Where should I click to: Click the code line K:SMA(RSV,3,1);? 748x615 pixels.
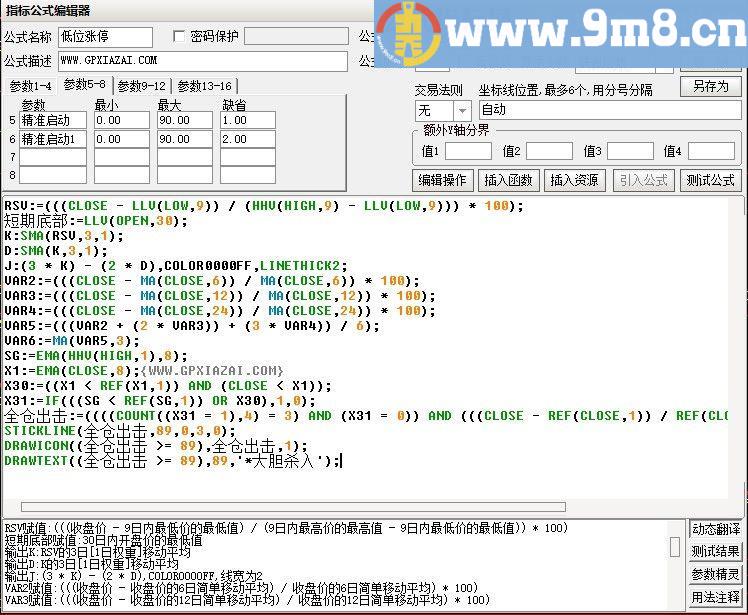64,236
